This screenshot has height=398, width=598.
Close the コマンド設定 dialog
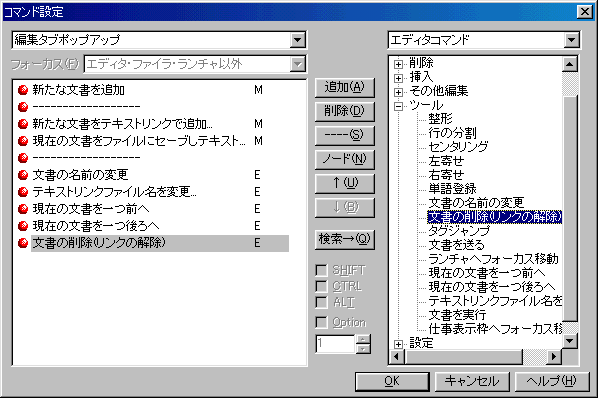pos(585,12)
